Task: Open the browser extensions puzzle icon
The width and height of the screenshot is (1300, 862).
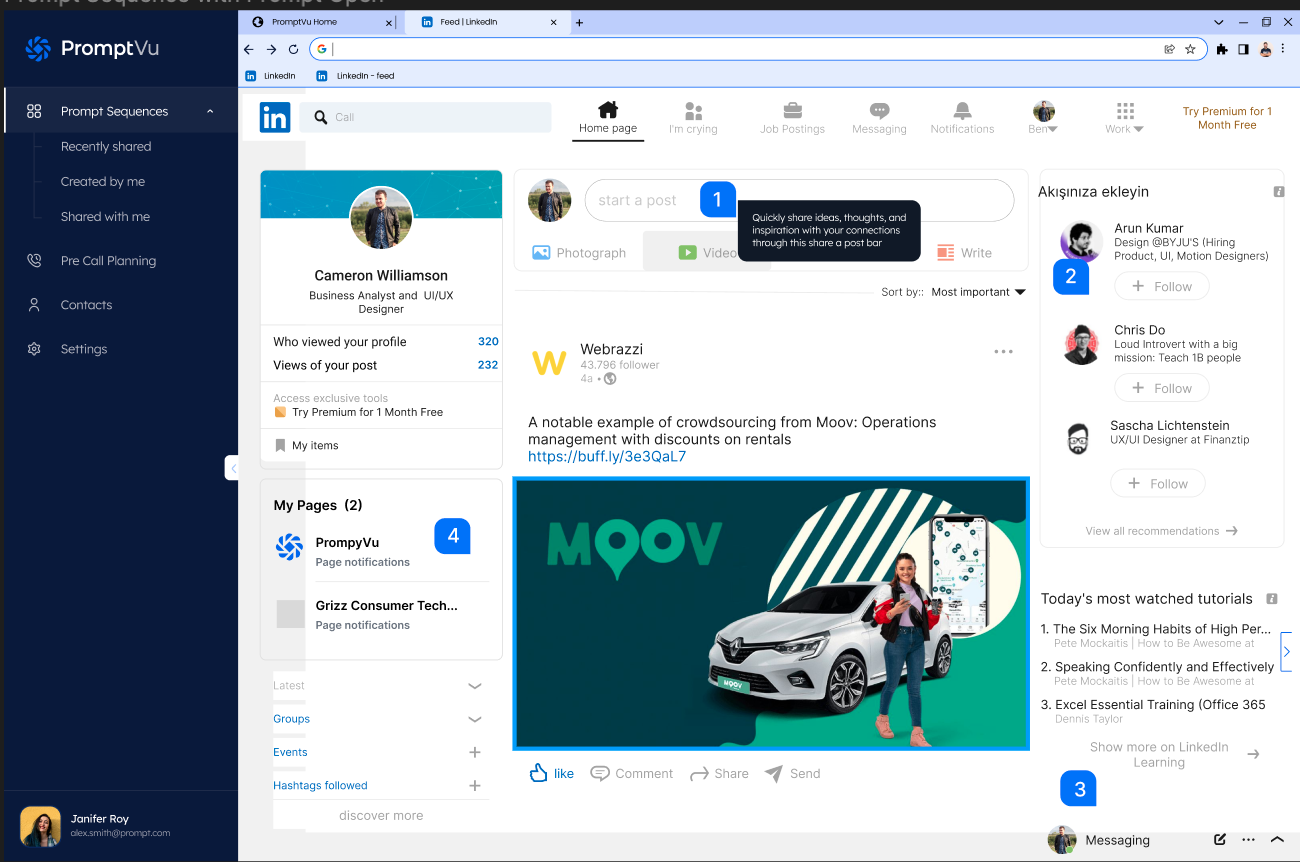Action: (1222, 49)
